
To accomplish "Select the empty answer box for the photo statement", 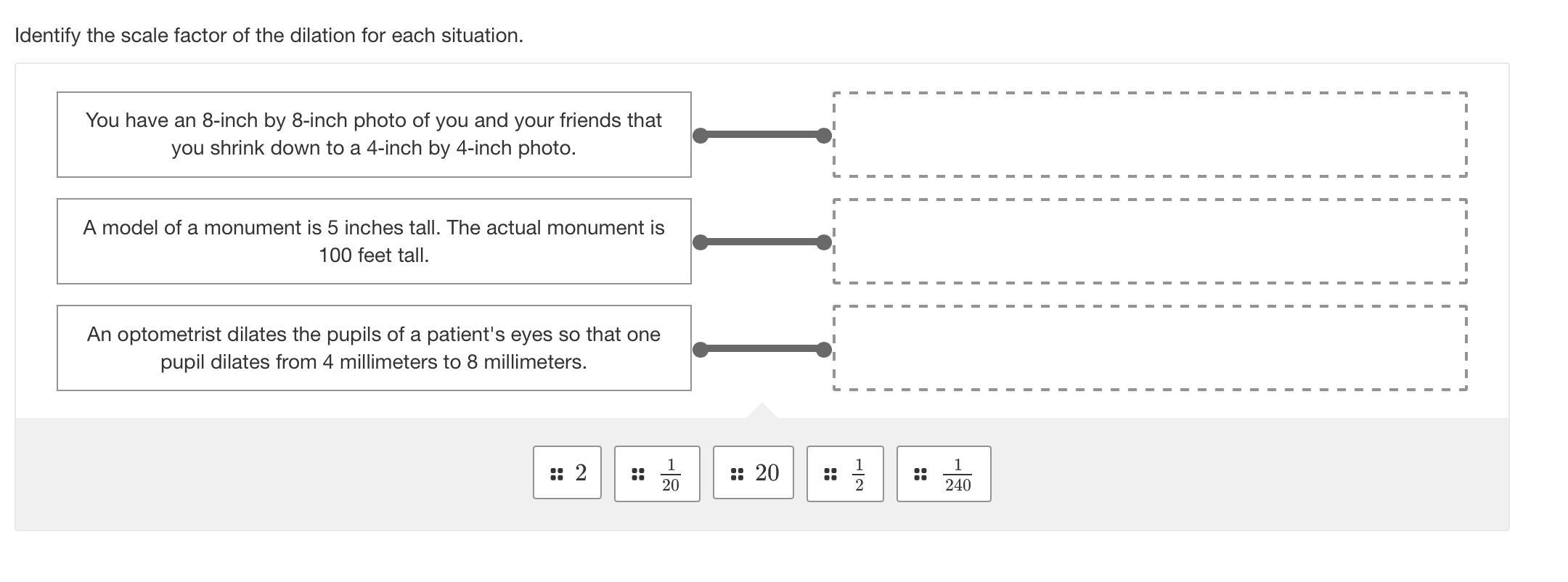I will [x=1149, y=134].
